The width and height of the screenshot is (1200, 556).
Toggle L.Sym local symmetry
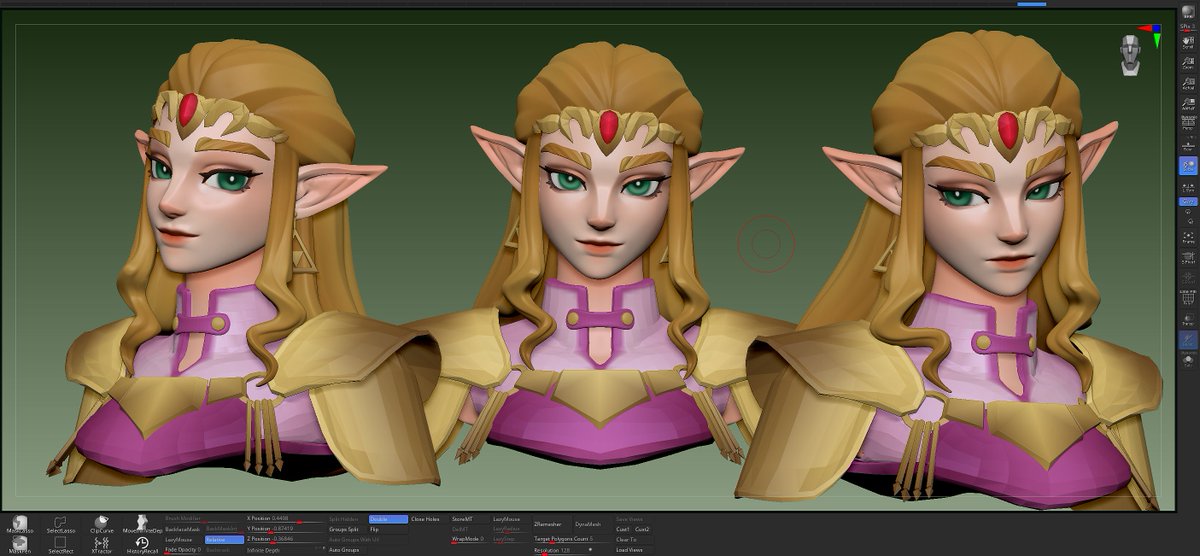pyautogui.click(x=1188, y=187)
